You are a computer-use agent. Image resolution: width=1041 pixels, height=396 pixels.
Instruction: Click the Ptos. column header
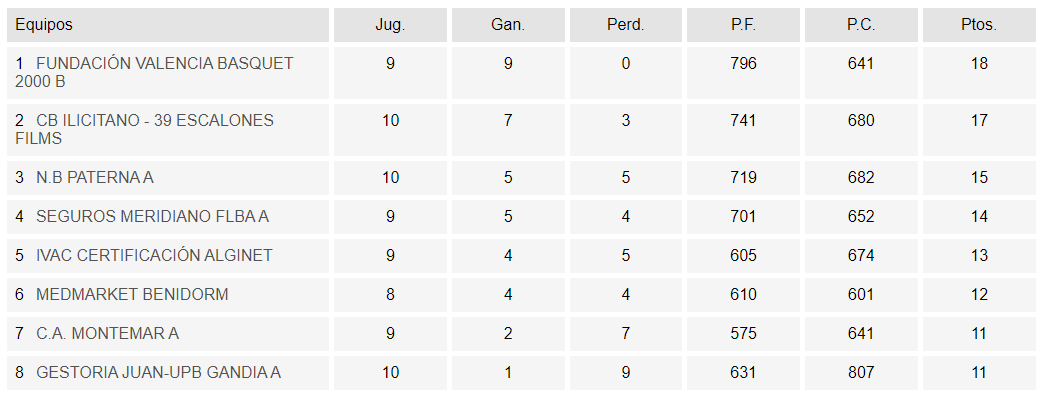tap(979, 25)
